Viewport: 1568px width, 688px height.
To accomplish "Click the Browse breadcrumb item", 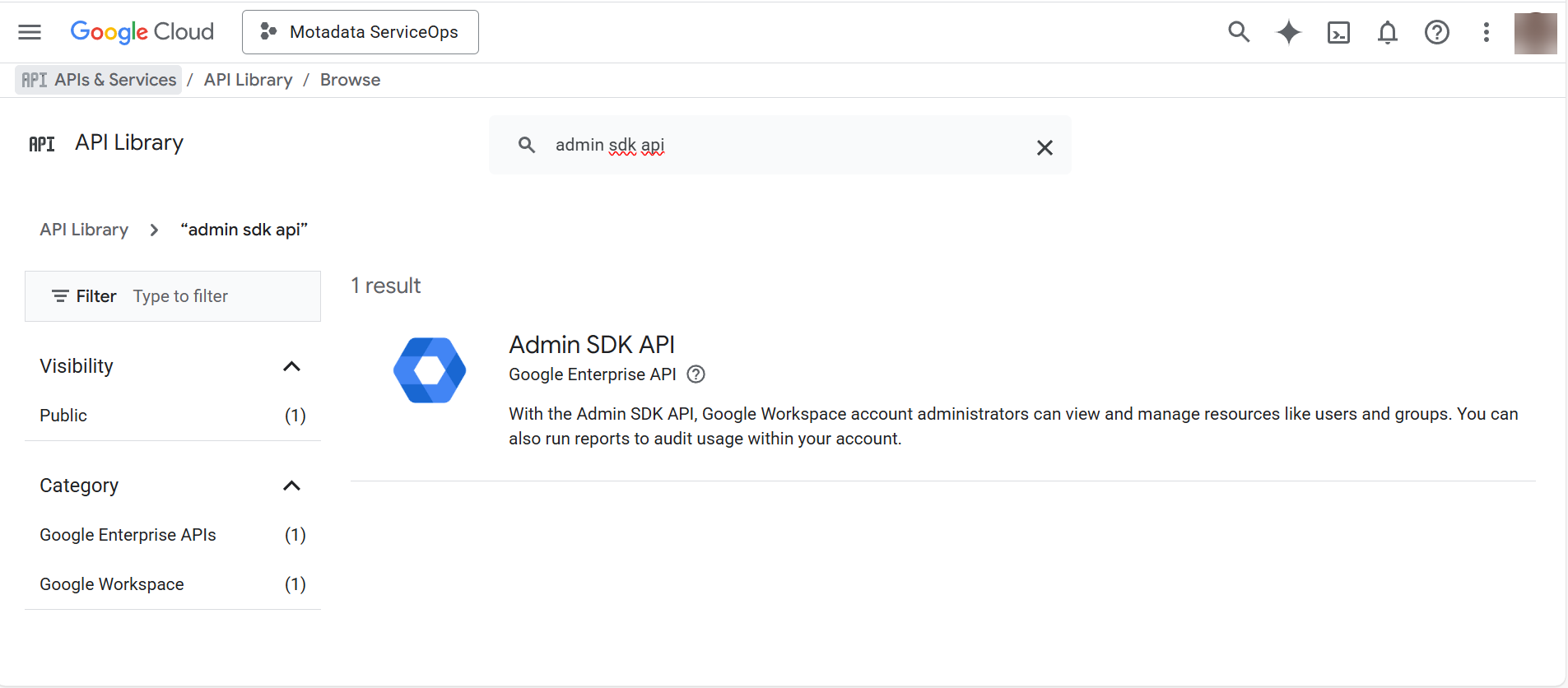I will click(351, 80).
